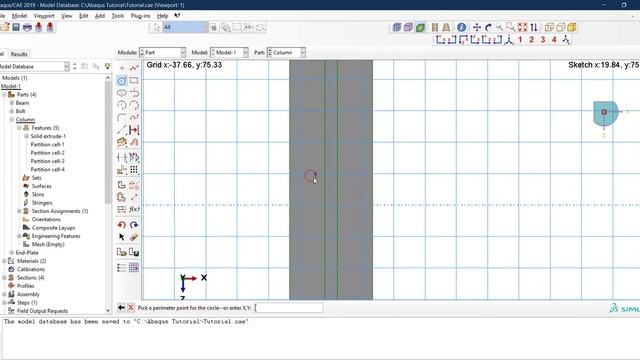640x360 pixels.
Task: Select the Add Dimension tool
Action: tap(134, 130)
